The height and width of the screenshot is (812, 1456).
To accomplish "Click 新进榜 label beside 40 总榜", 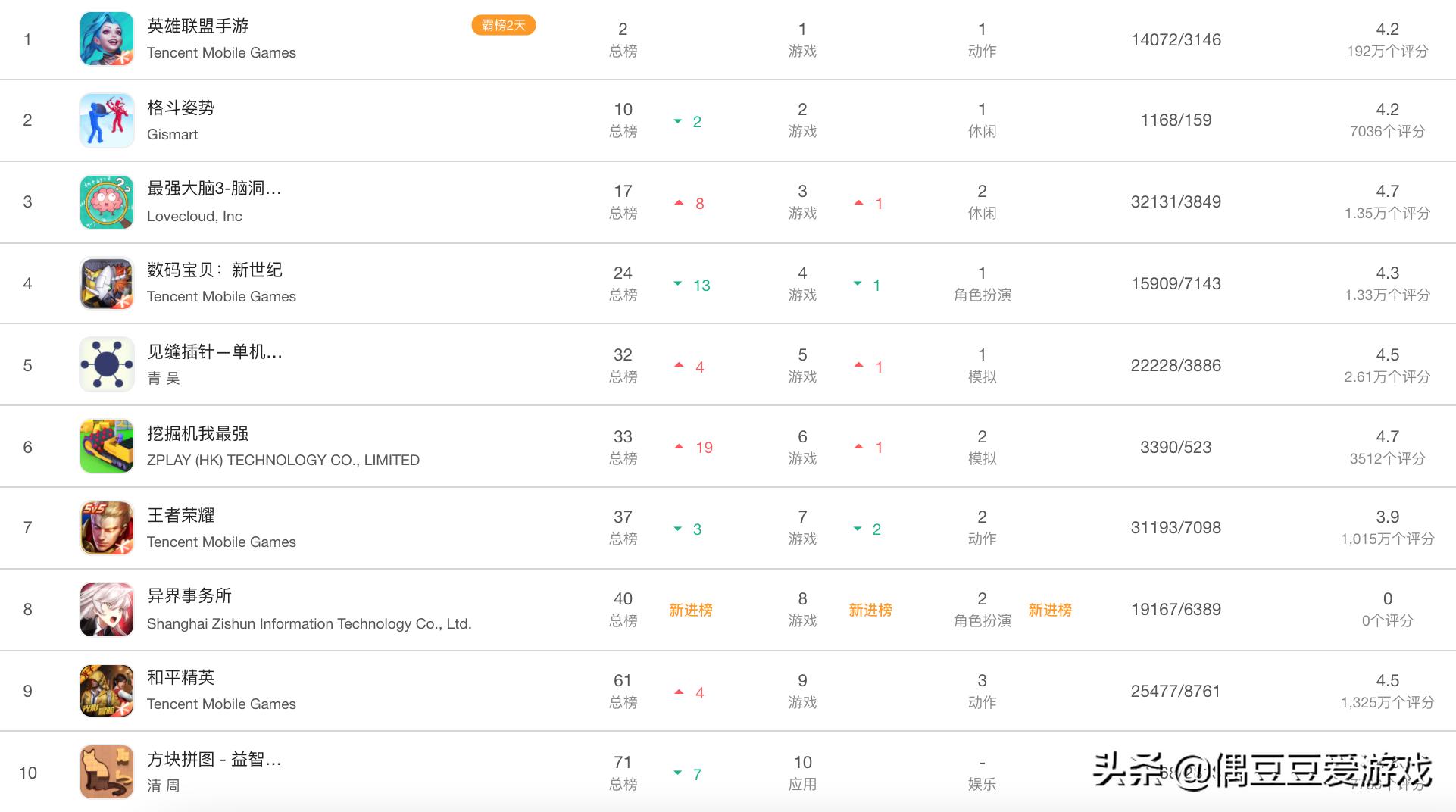I will click(x=690, y=610).
